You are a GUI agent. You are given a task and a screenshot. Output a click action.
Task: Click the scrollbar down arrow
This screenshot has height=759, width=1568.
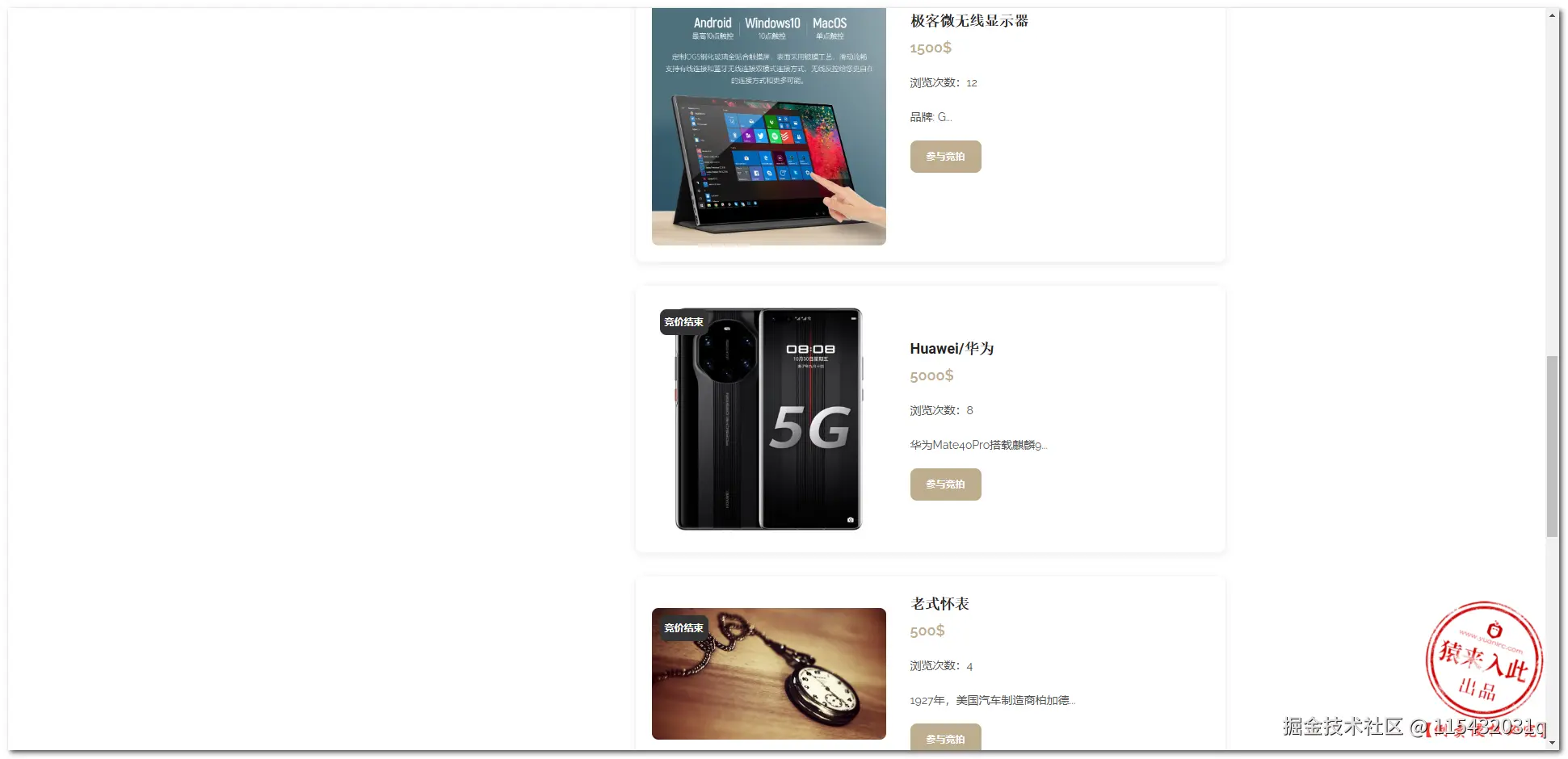[x=1552, y=743]
